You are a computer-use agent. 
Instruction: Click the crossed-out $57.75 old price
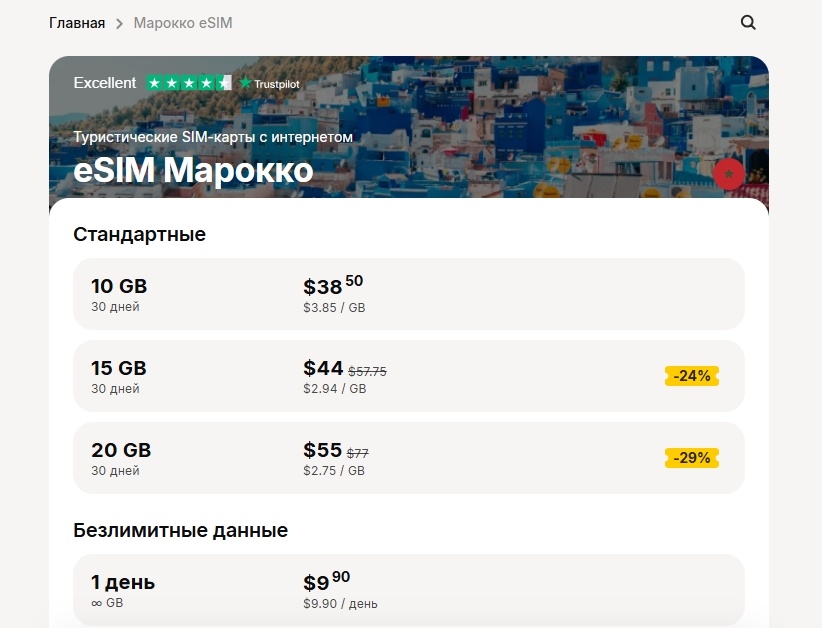coord(367,371)
